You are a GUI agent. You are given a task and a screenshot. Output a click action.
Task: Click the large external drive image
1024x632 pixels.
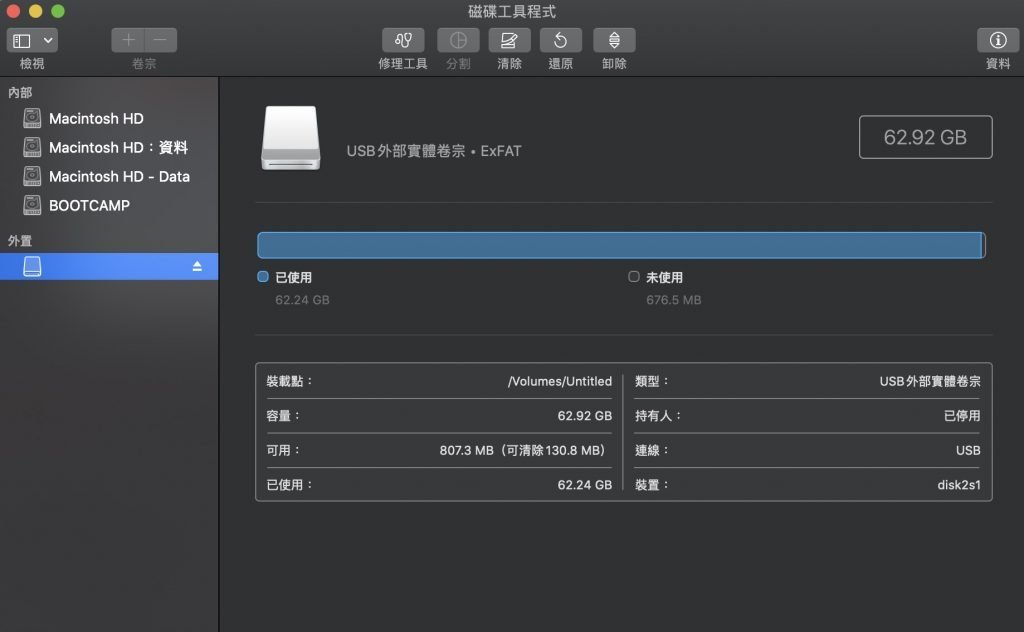(x=291, y=138)
